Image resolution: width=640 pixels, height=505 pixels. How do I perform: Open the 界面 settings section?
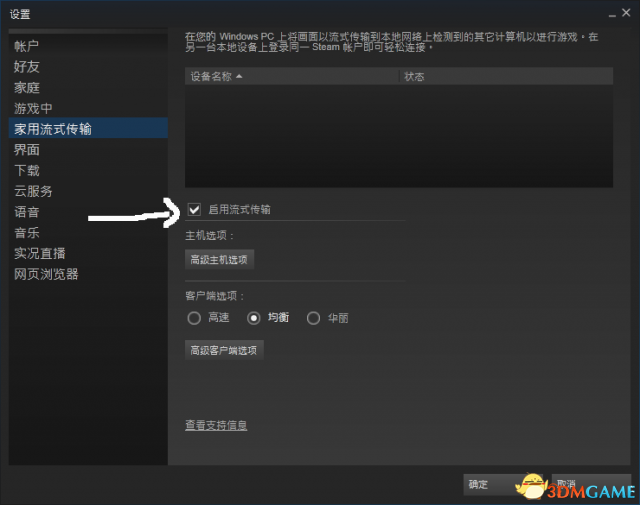pos(27,149)
